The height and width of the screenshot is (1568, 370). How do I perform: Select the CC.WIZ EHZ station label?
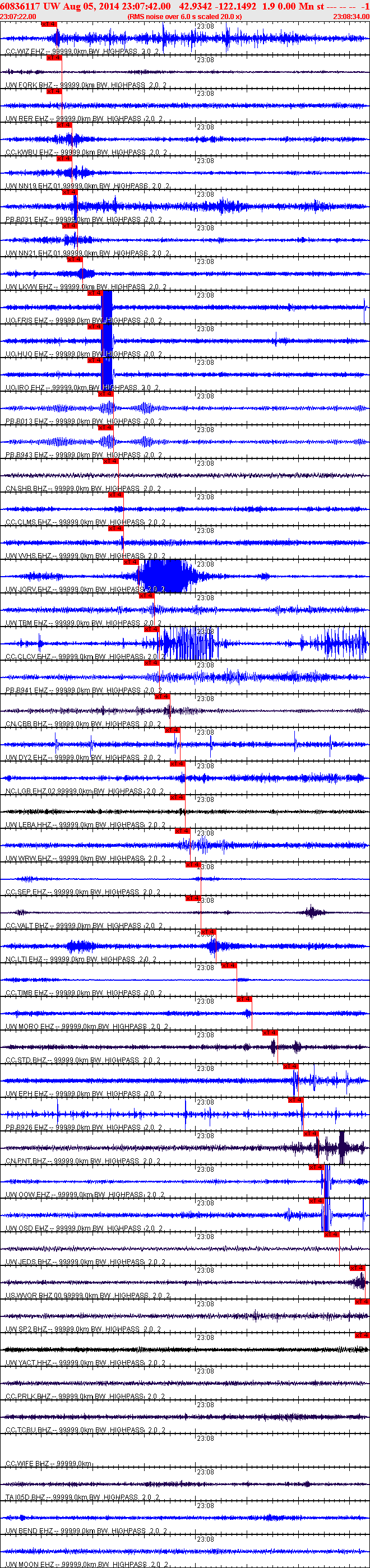point(83,52)
